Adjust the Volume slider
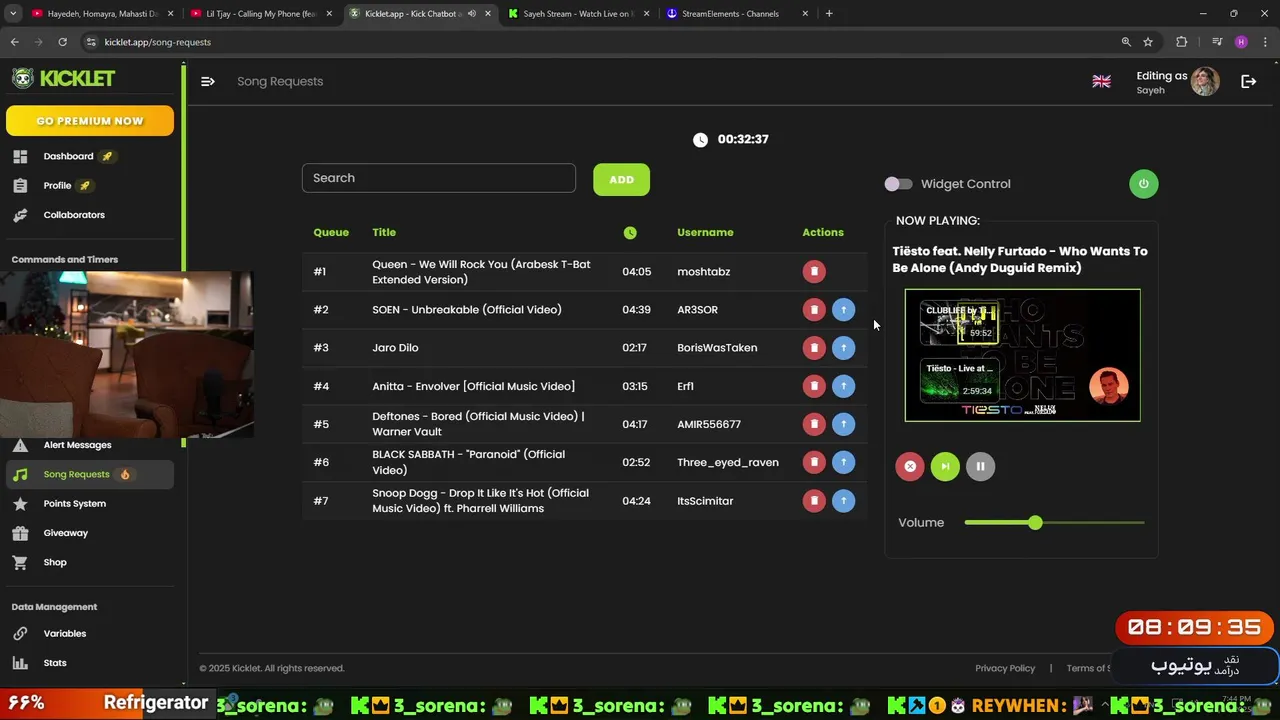 point(1054,523)
